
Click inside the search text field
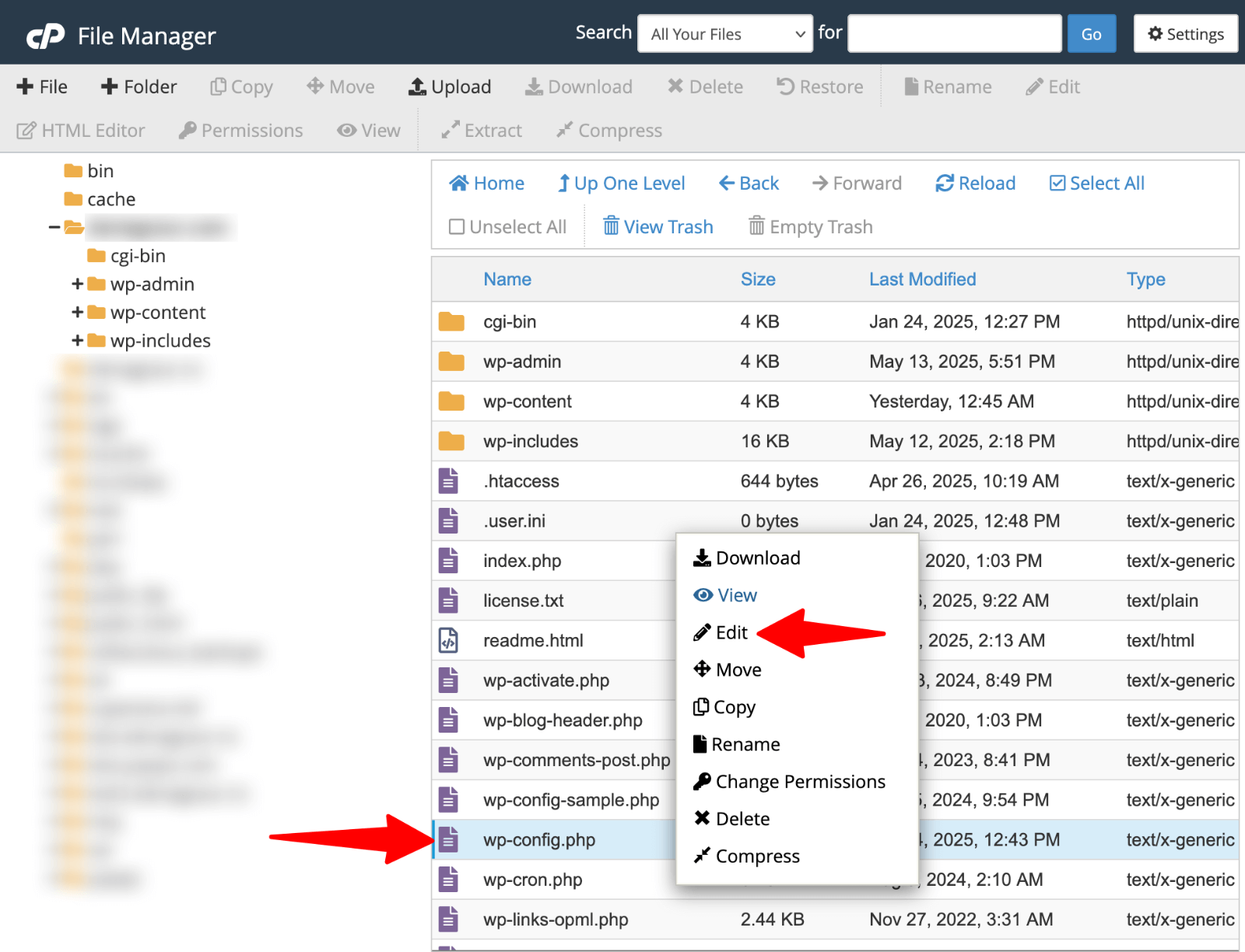954,33
